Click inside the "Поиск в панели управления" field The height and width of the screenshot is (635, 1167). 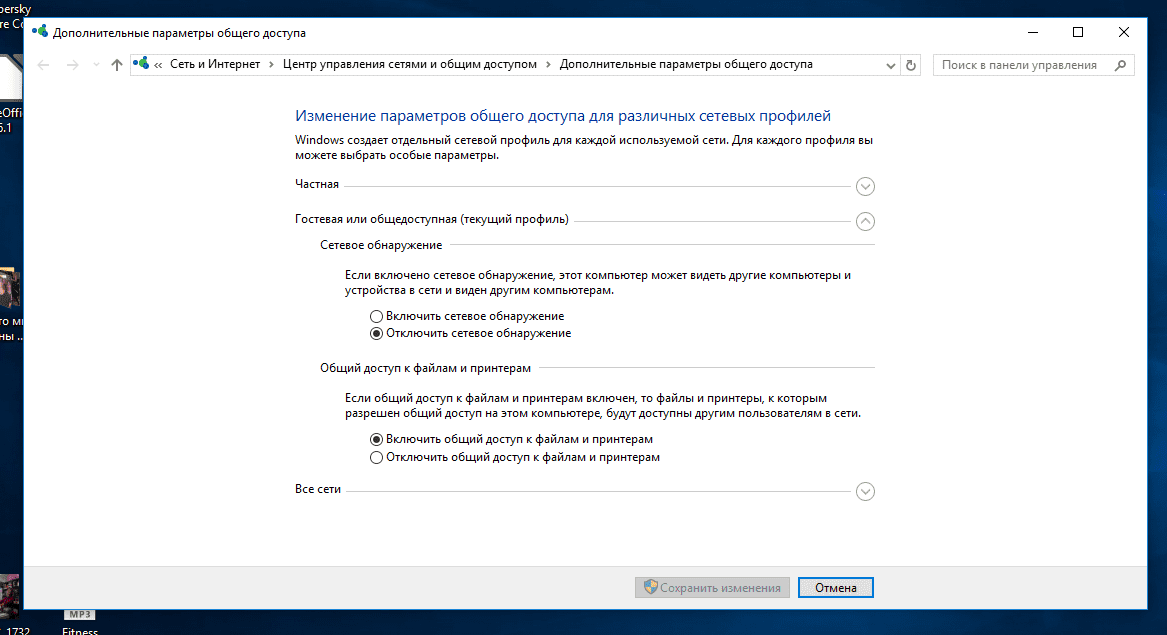tap(1020, 64)
